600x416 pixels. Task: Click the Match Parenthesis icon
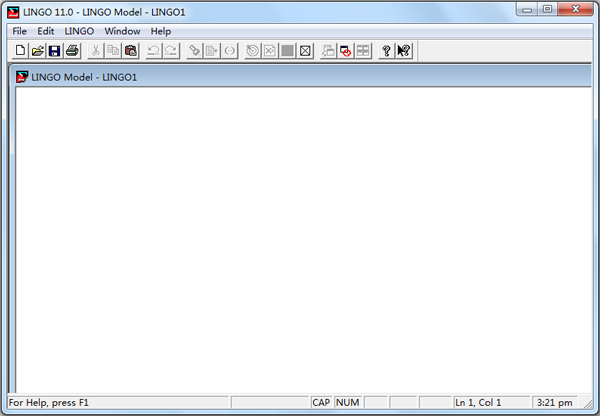(x=230, y=51)
